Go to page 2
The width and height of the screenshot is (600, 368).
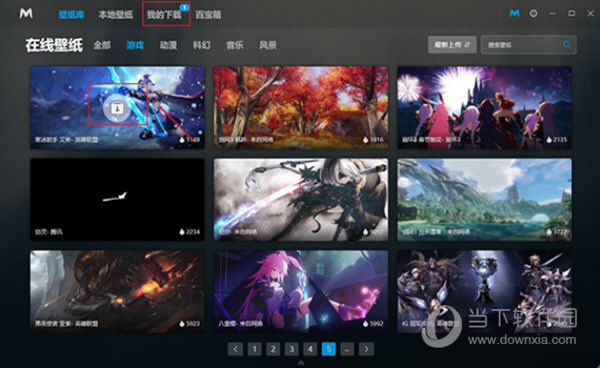tap(273, 349)
